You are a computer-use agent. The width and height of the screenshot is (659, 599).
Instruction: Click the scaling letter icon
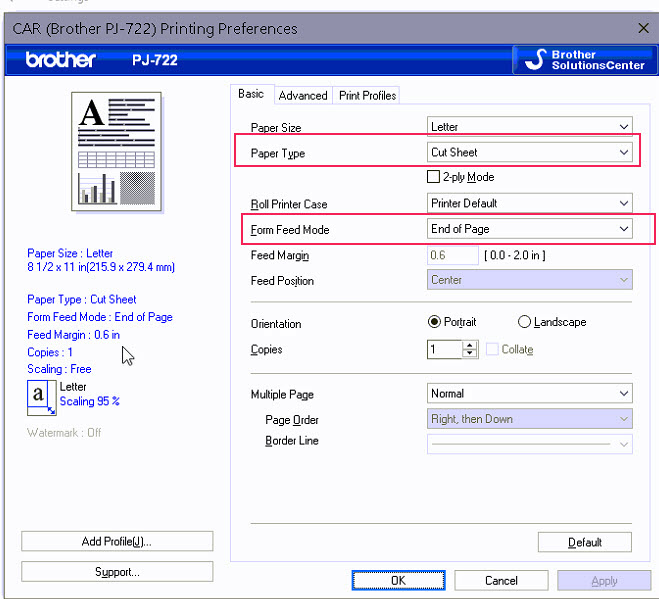click(41, 397)
